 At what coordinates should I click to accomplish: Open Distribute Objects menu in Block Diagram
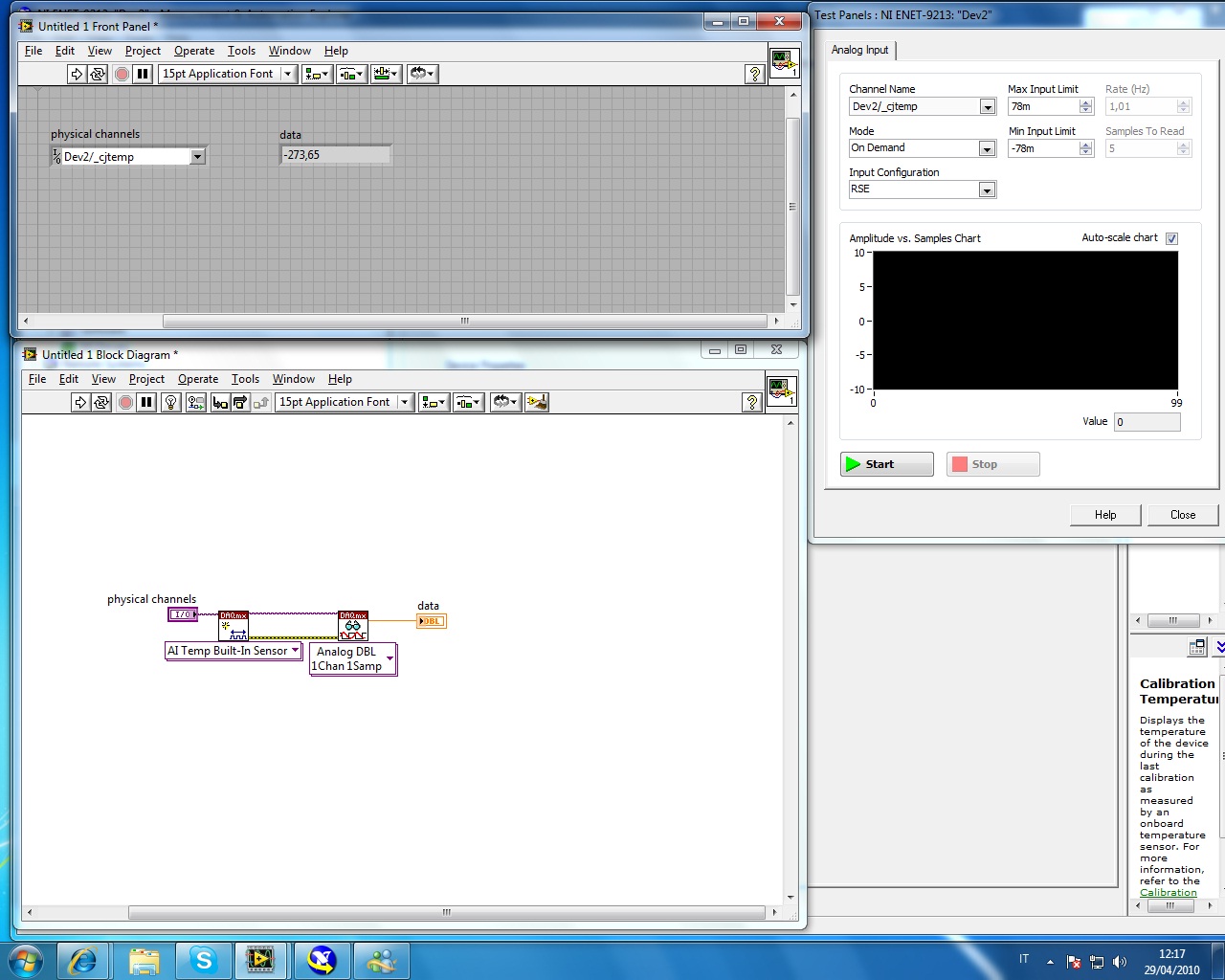468,402
